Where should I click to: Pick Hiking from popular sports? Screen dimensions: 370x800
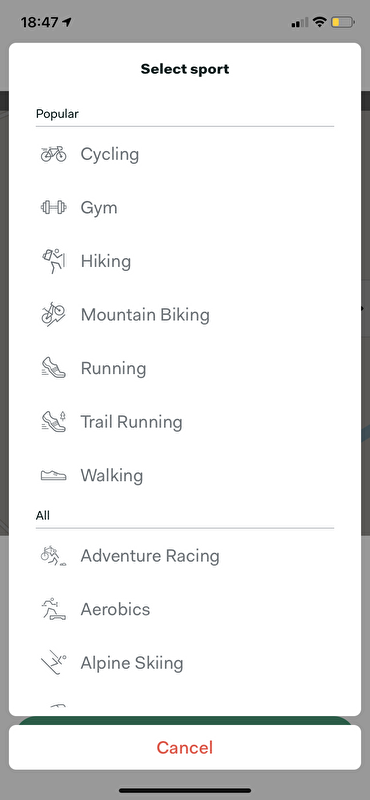click(185, 261)
